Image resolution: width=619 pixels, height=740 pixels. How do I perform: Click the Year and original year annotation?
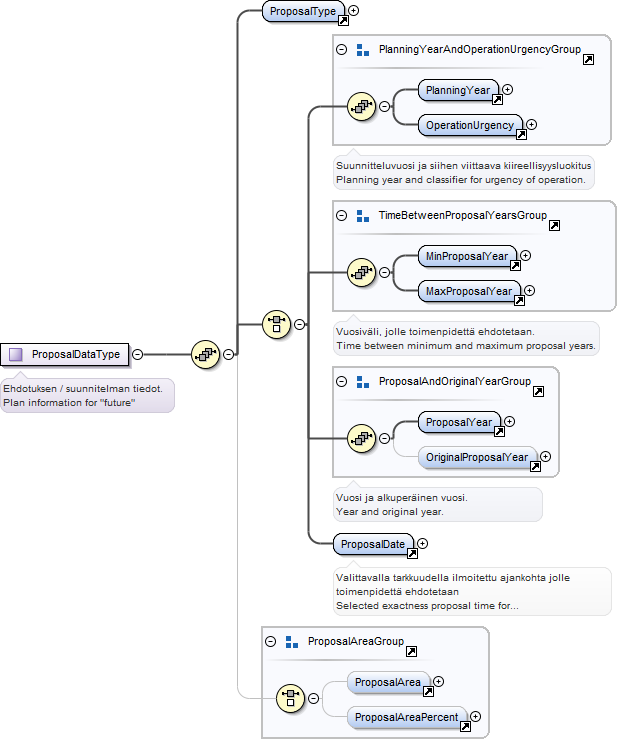438,505
